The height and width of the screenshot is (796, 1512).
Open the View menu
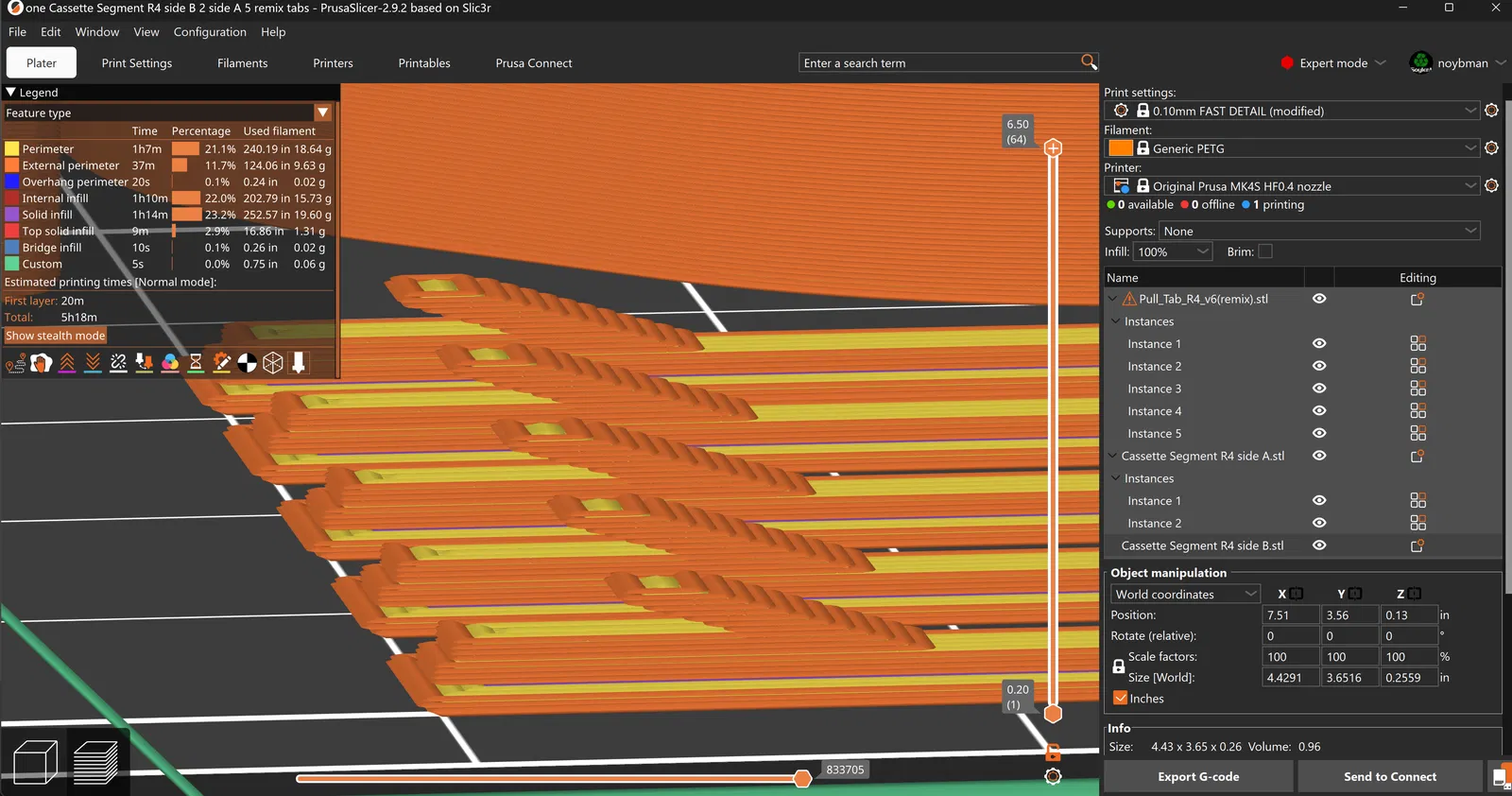click(146, 31)
